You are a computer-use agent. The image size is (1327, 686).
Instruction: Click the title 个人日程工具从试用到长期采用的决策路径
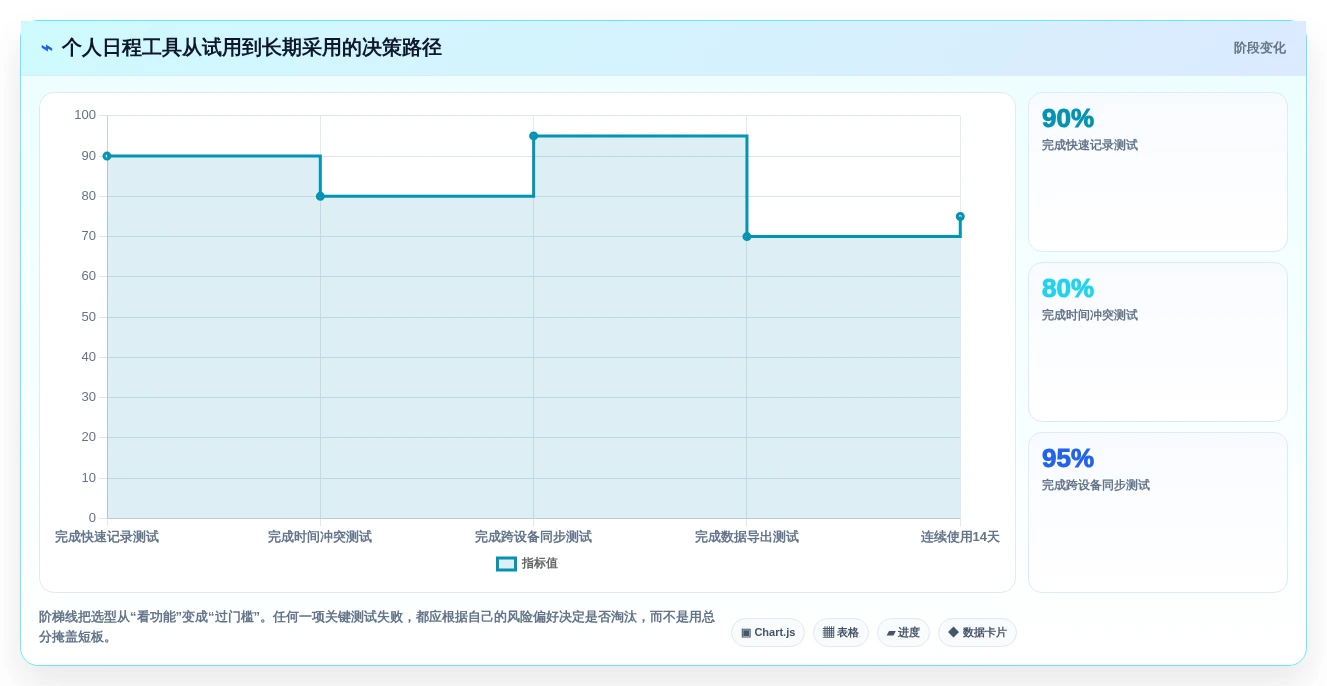(251, 48)
